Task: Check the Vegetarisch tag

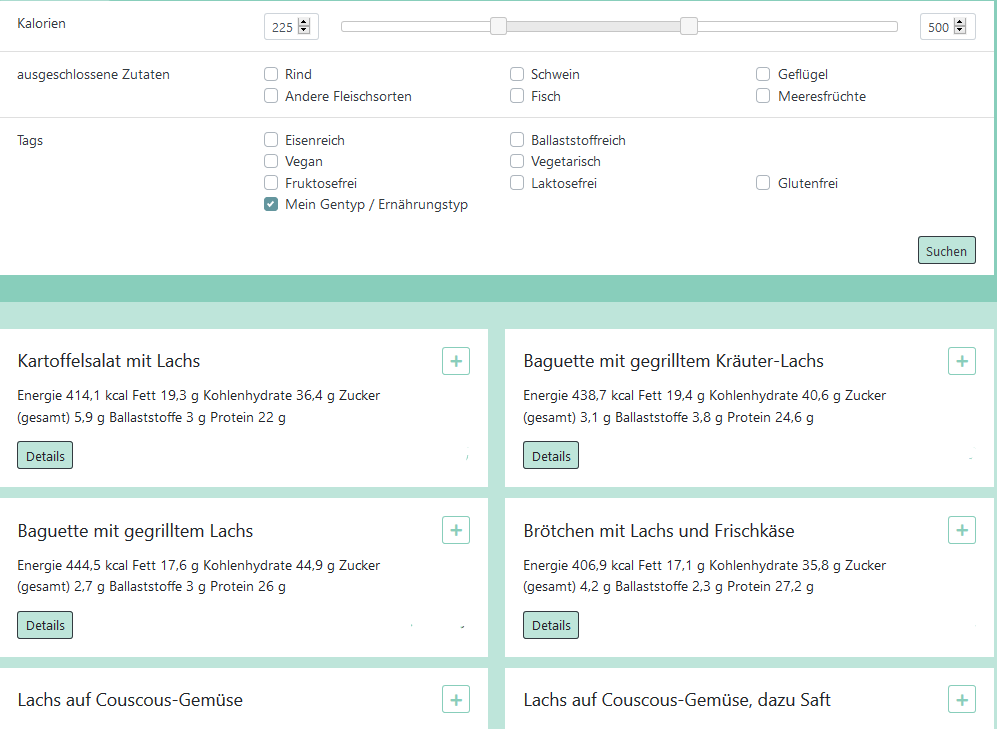Action: click(517, 161)
